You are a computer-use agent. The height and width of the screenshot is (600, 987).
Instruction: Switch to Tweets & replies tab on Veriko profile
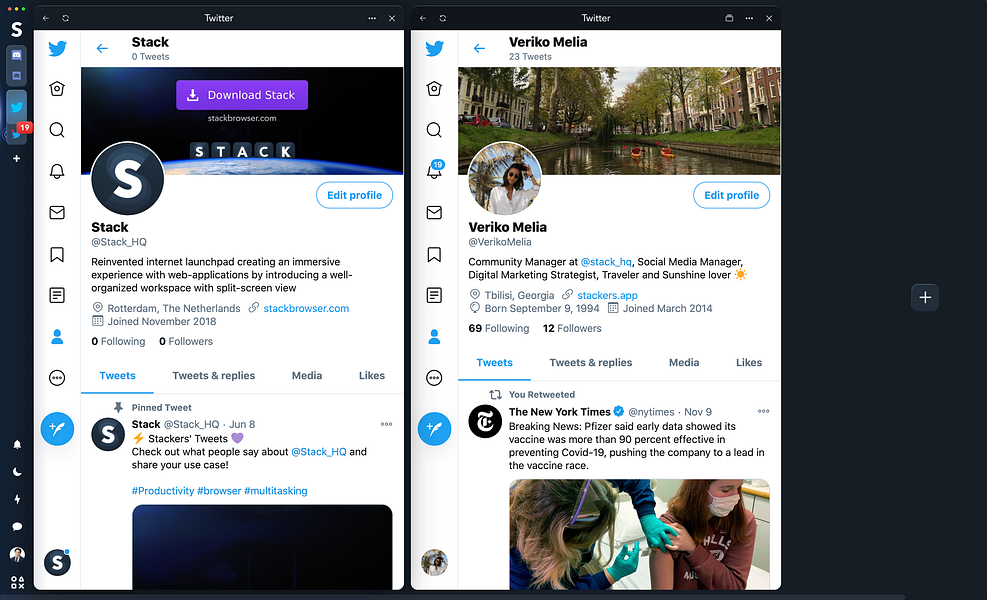tap(590, 363)
